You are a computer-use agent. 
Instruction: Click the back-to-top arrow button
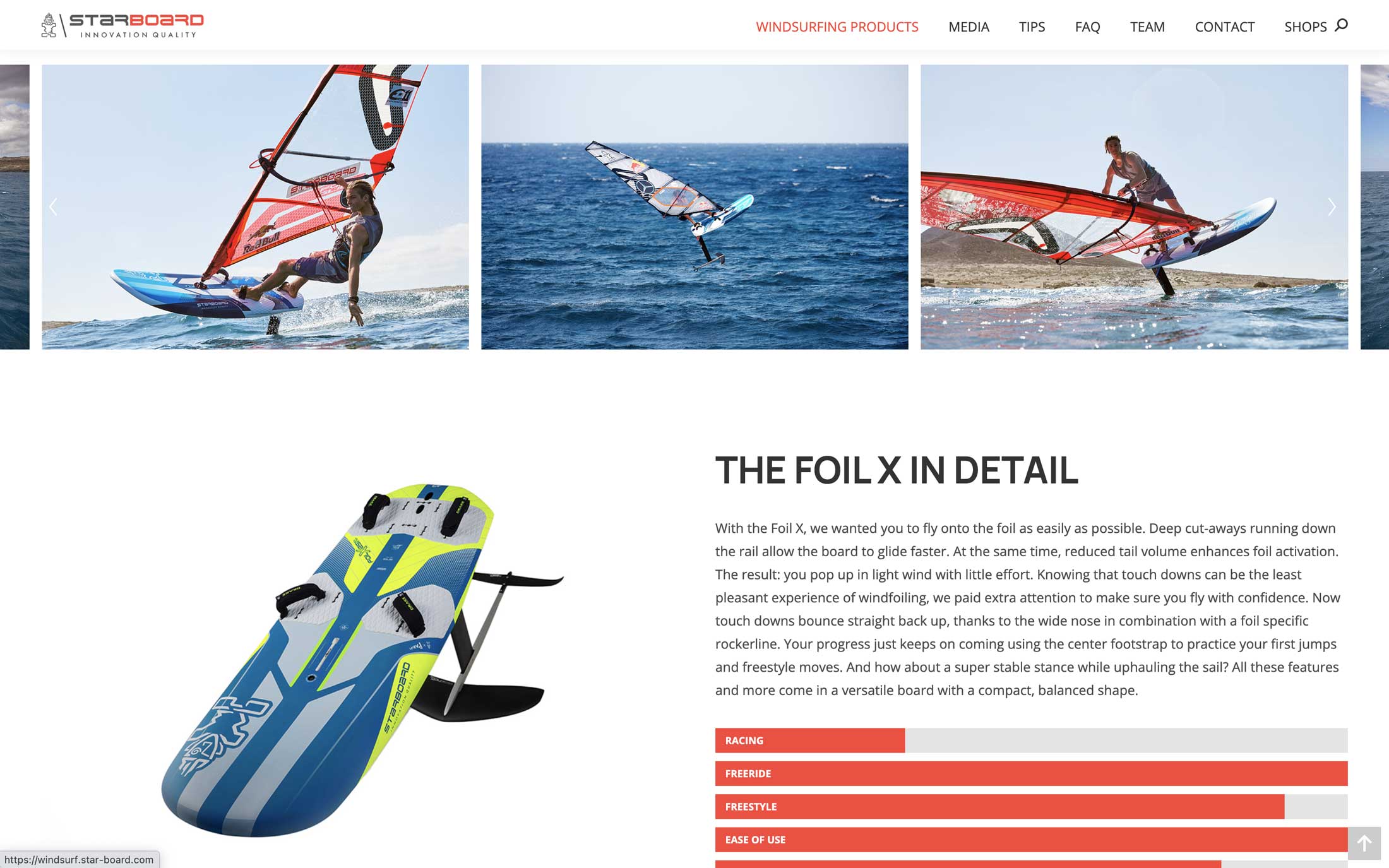pos(1364,843)
